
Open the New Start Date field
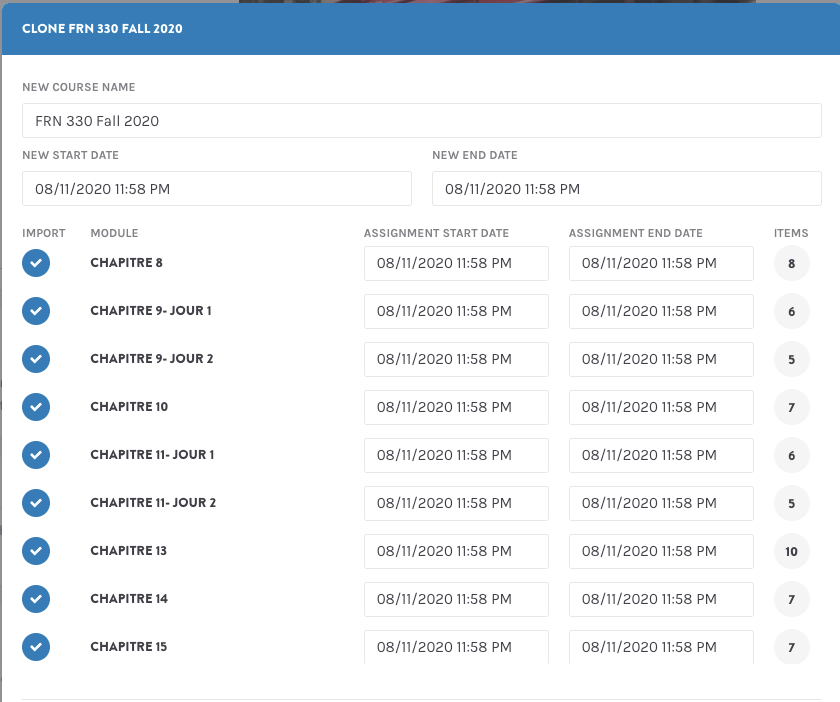tap(216, 189)
